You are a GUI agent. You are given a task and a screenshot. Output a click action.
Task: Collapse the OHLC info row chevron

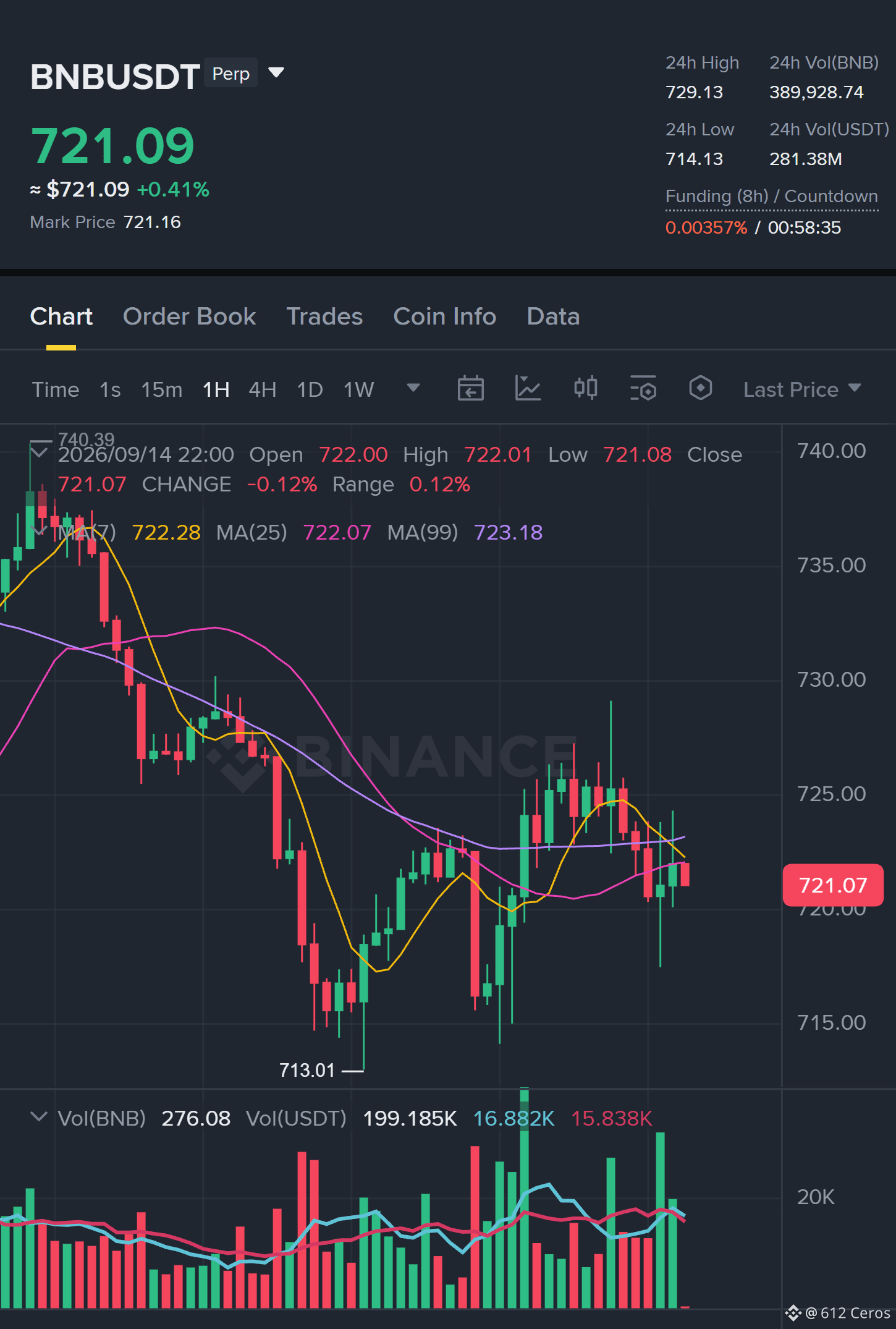pos(39,453)
